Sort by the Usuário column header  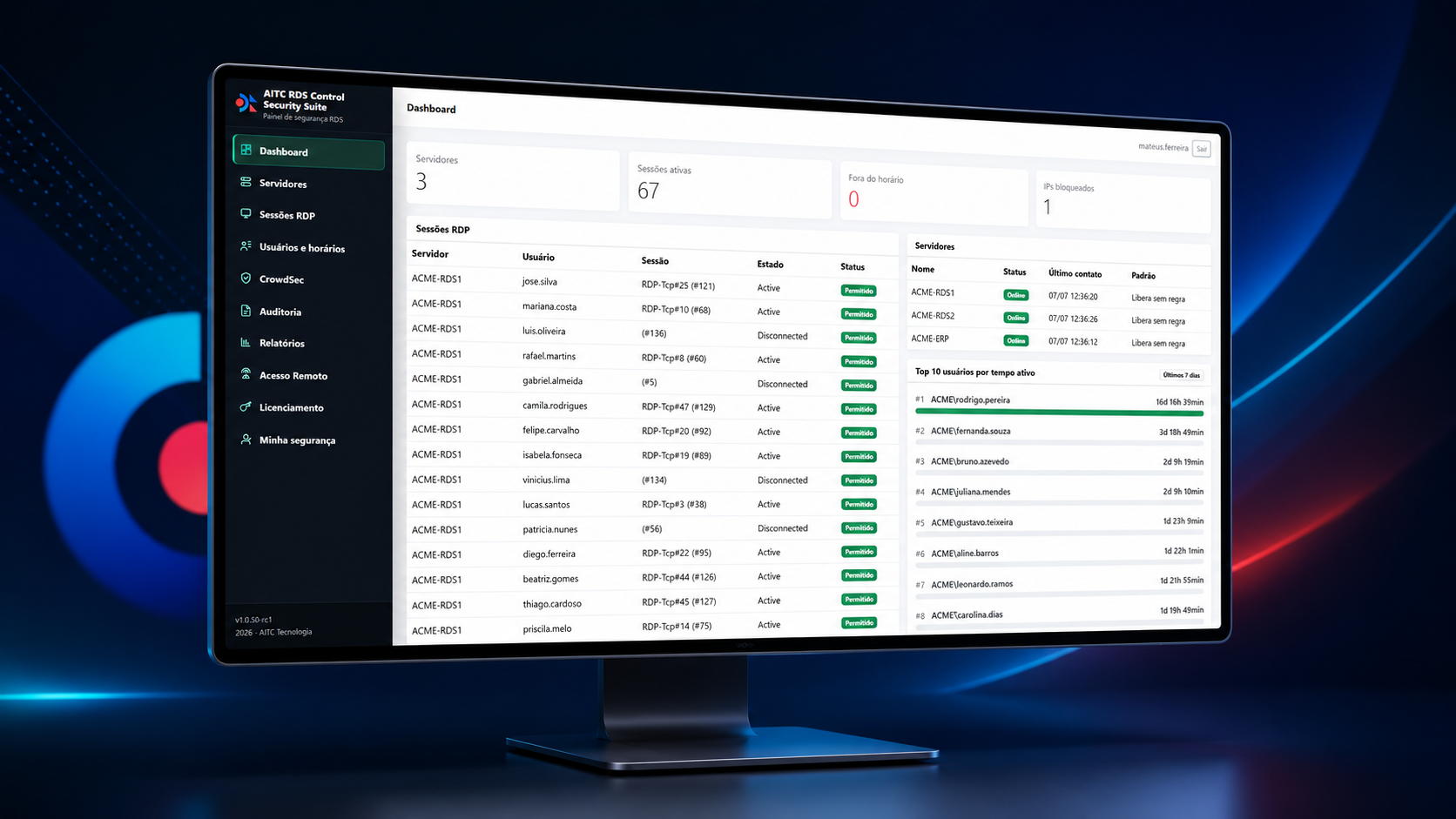coord(538,257)
